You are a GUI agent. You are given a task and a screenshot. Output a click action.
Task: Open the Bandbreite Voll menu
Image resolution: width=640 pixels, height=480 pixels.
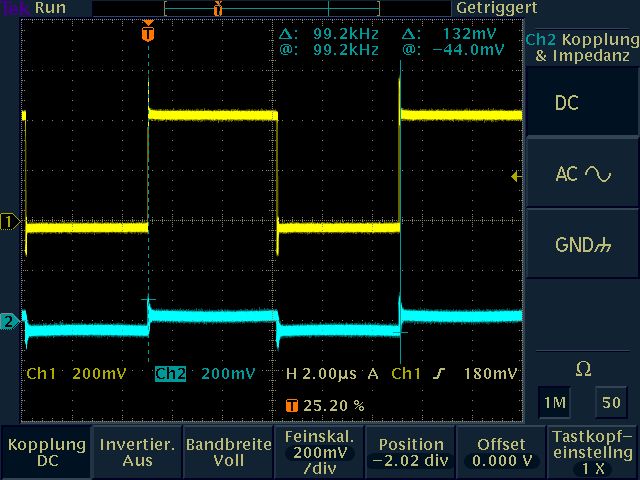click(x=228, y=452)
